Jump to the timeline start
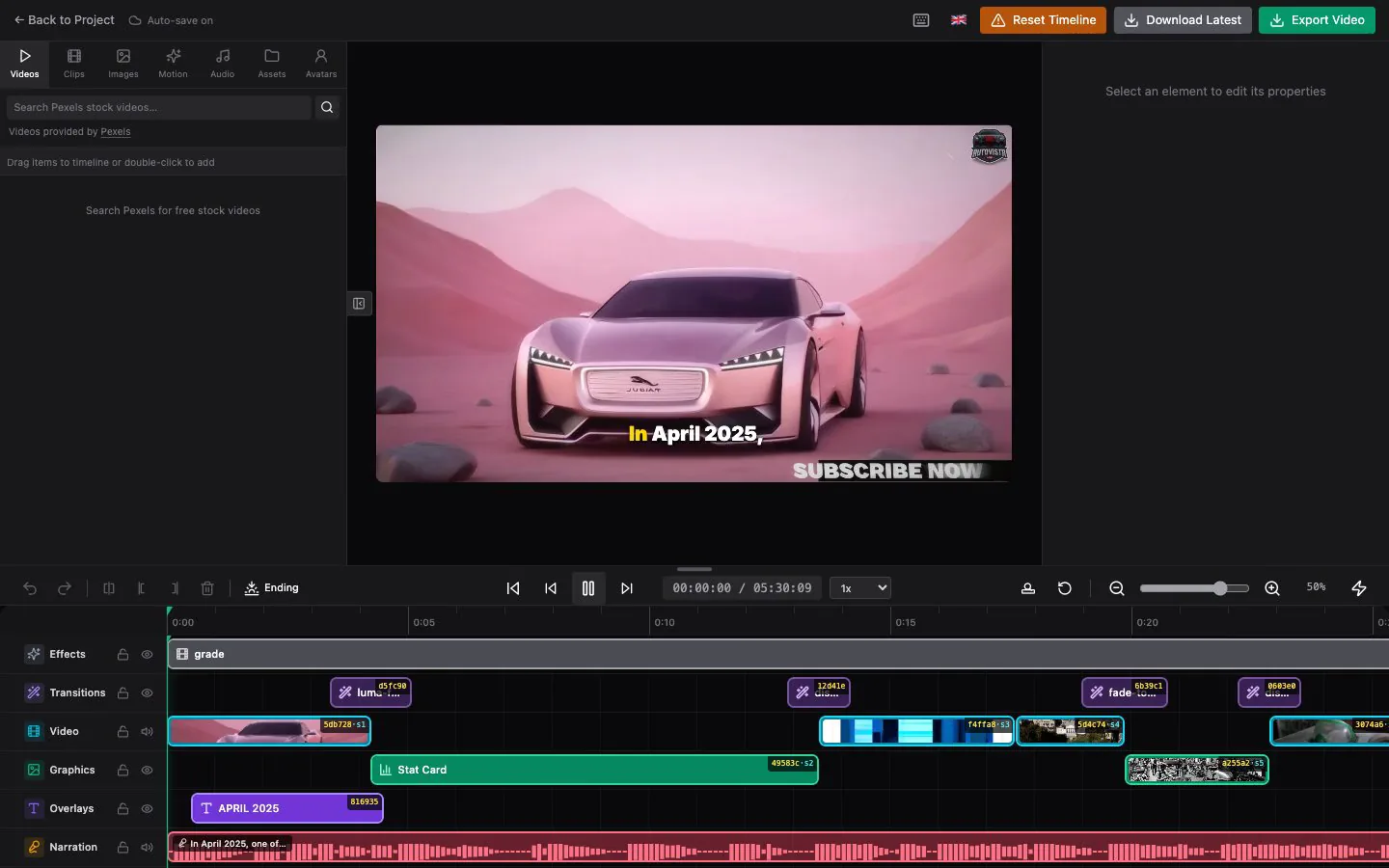This screenshot has width=1389, height=868. pos(513,588)
